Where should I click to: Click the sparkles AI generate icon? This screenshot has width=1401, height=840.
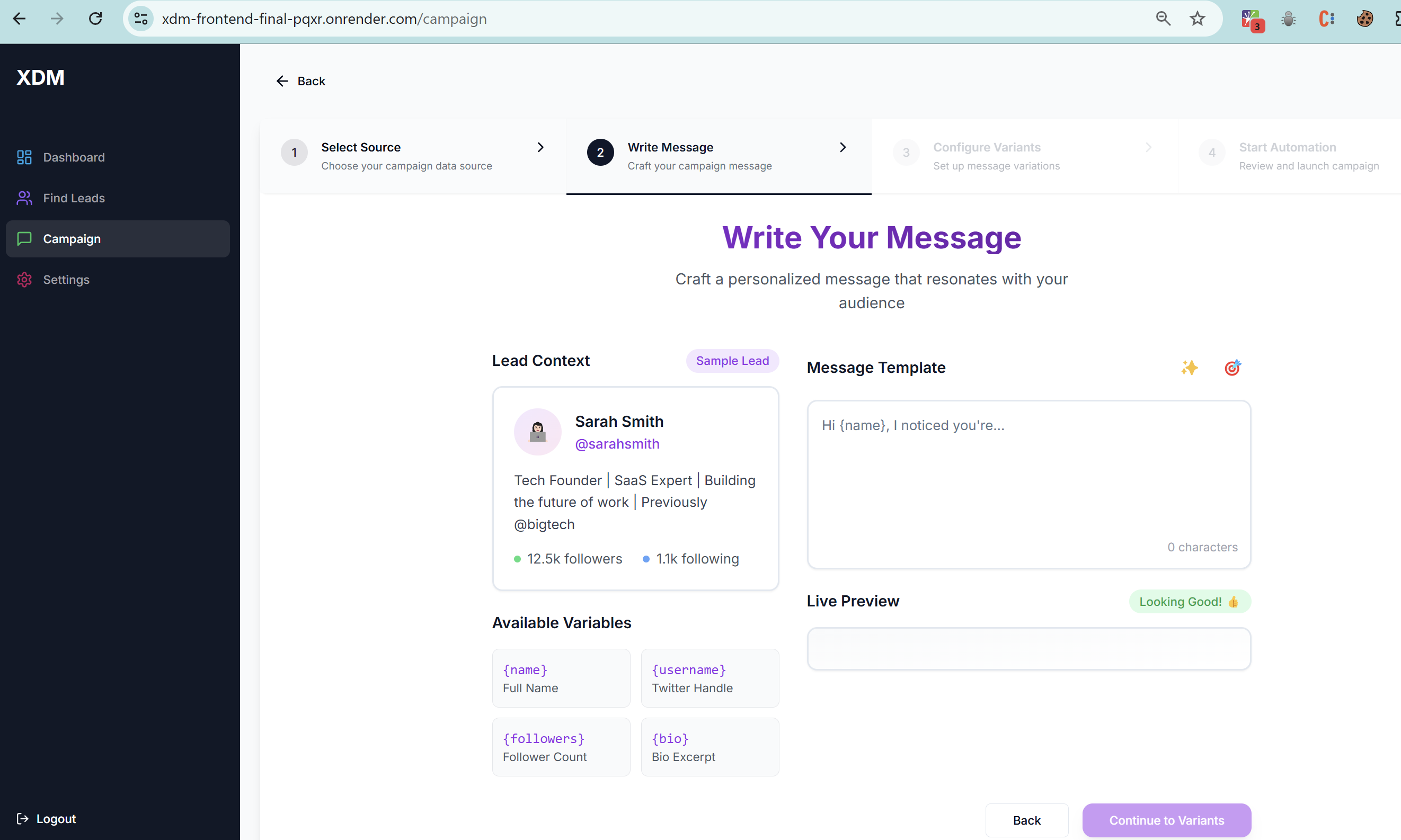[x=1189, y=368]
